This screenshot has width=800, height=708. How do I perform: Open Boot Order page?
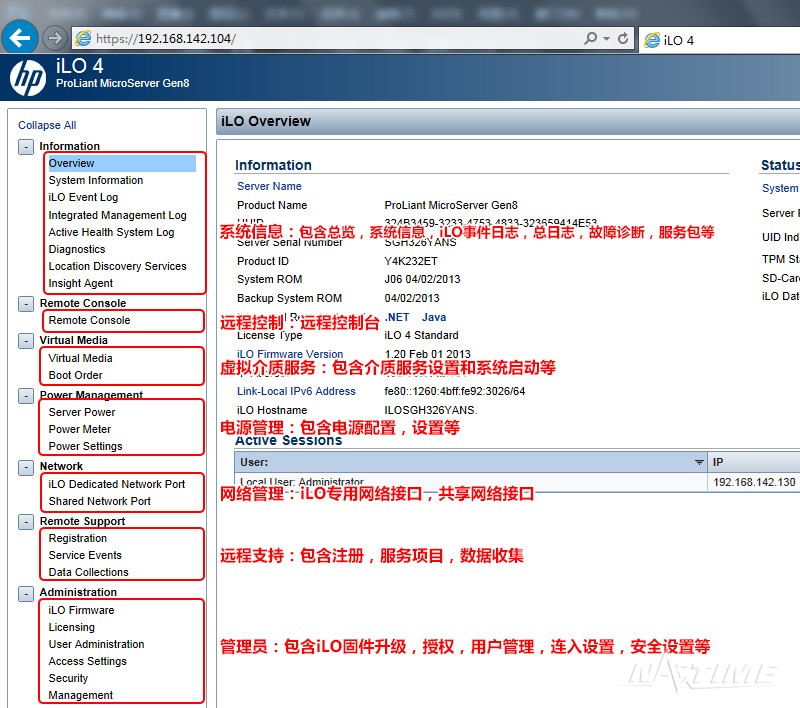[76, 375]
